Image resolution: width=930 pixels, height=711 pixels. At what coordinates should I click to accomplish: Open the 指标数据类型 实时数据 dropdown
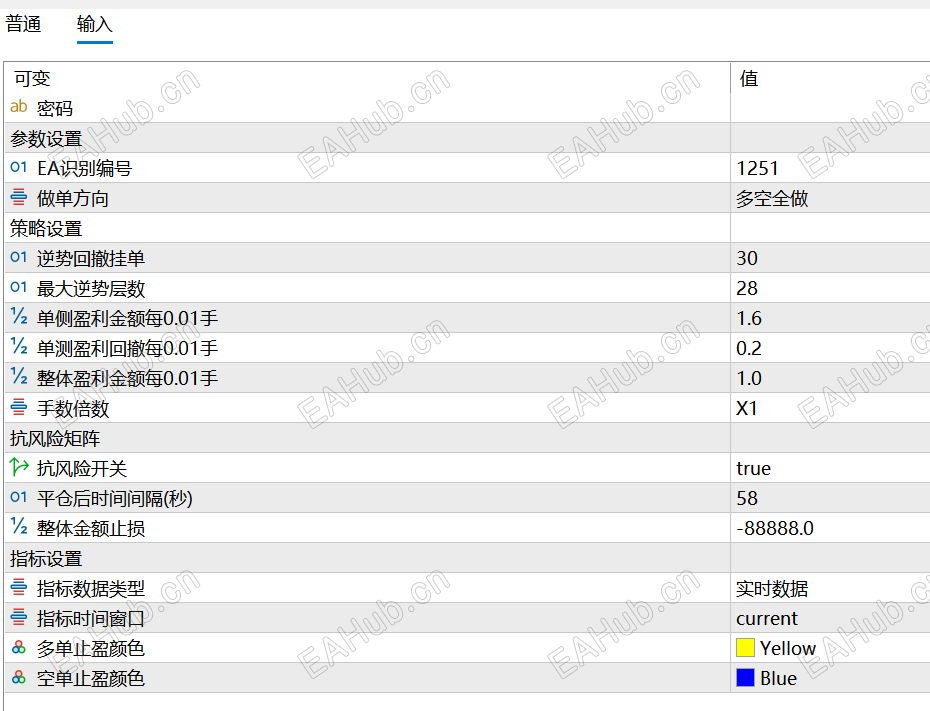[770, 588]
